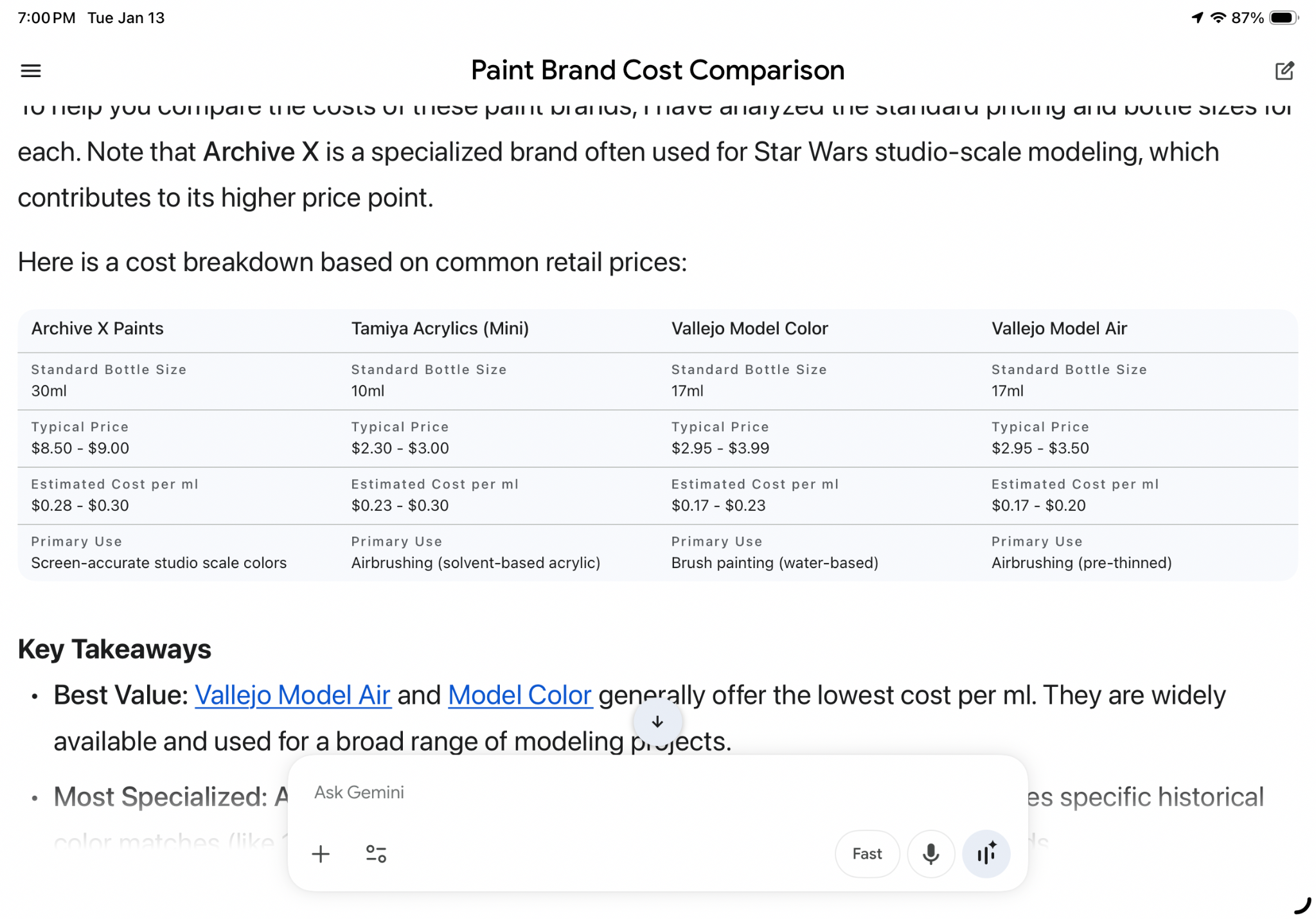
Task: Tap the plus attachment icon
Action: pyautogui.click(x=321, y=853)
